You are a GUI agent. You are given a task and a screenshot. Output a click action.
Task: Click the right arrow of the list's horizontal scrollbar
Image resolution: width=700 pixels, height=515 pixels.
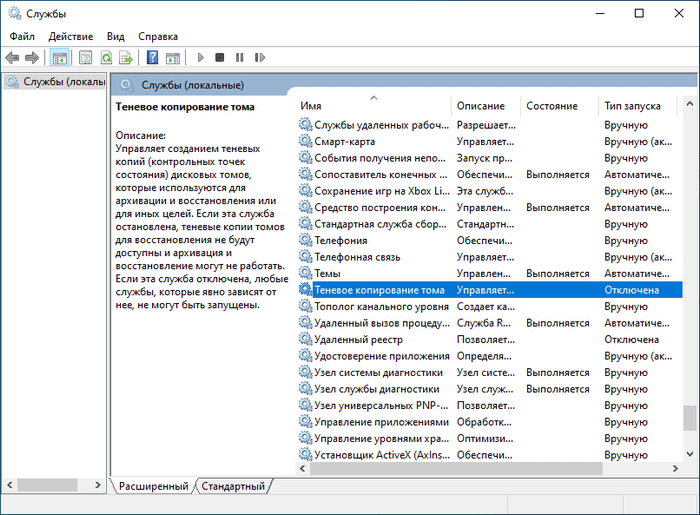tap(675, 469)
